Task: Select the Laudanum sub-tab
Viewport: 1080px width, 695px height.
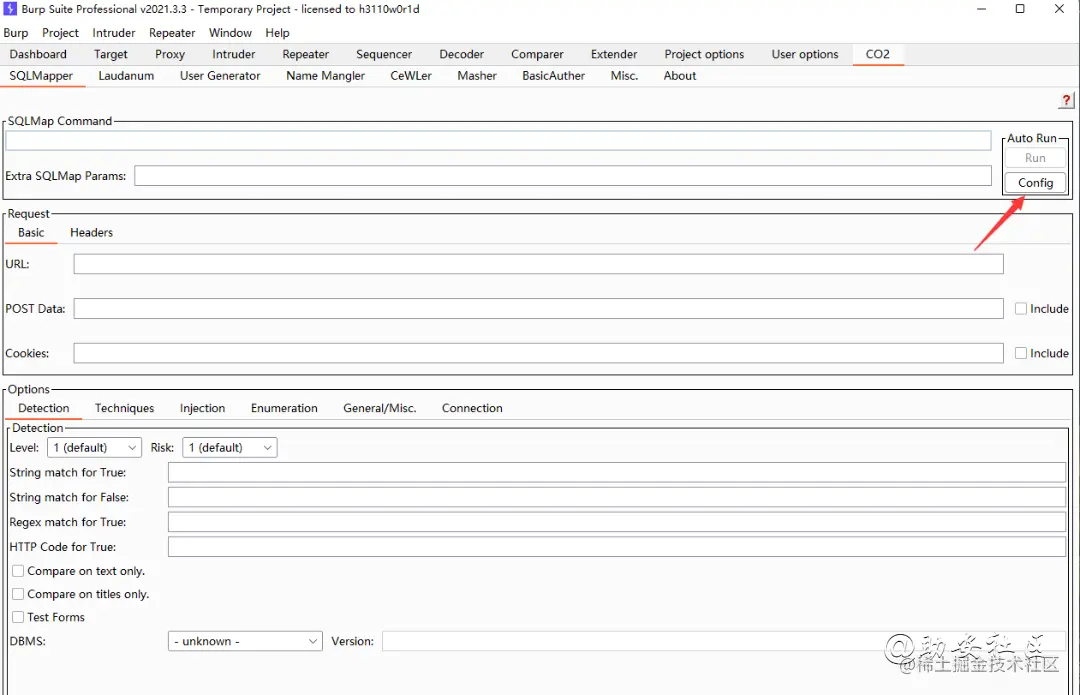Action: 126,76
